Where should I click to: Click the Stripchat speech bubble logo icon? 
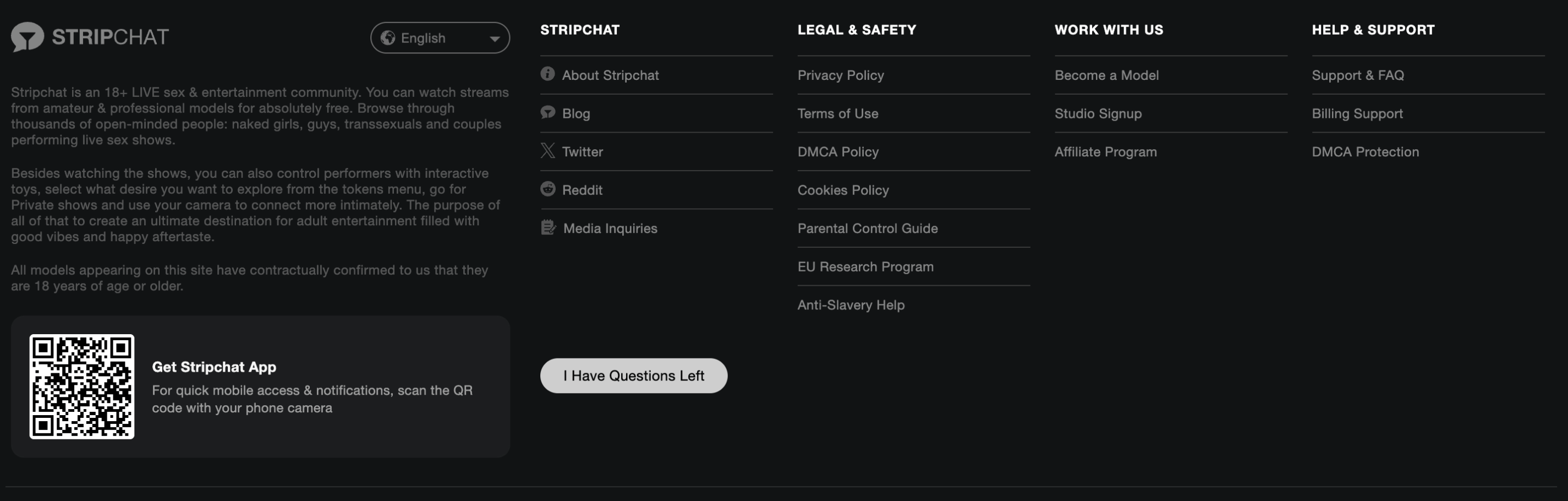tap(28, 36)
